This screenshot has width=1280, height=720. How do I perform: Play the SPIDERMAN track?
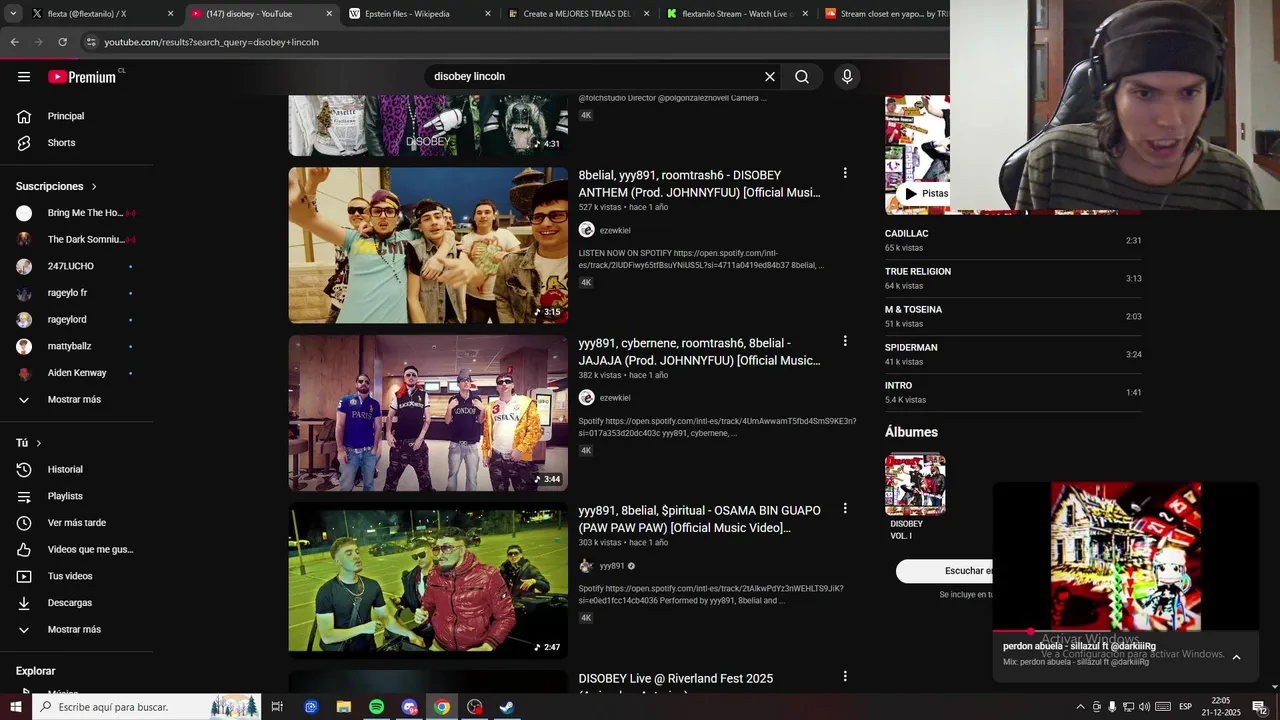coord(1013,354)
